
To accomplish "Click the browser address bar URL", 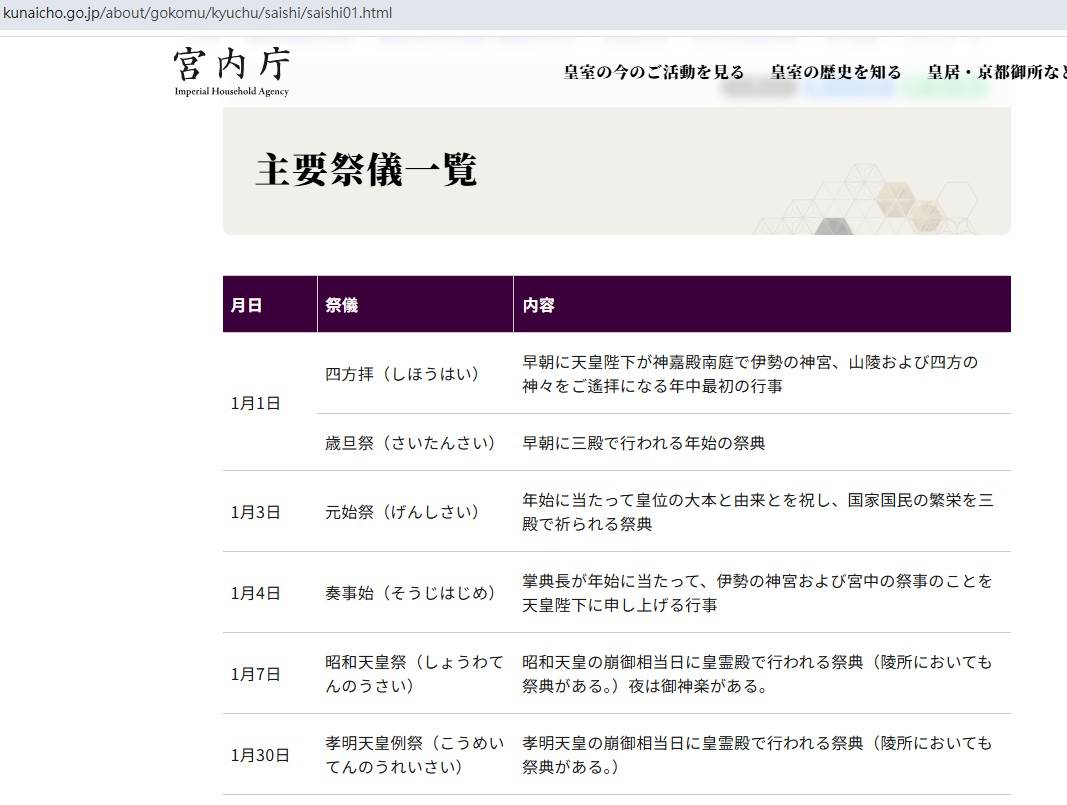I will coord(198,13).
